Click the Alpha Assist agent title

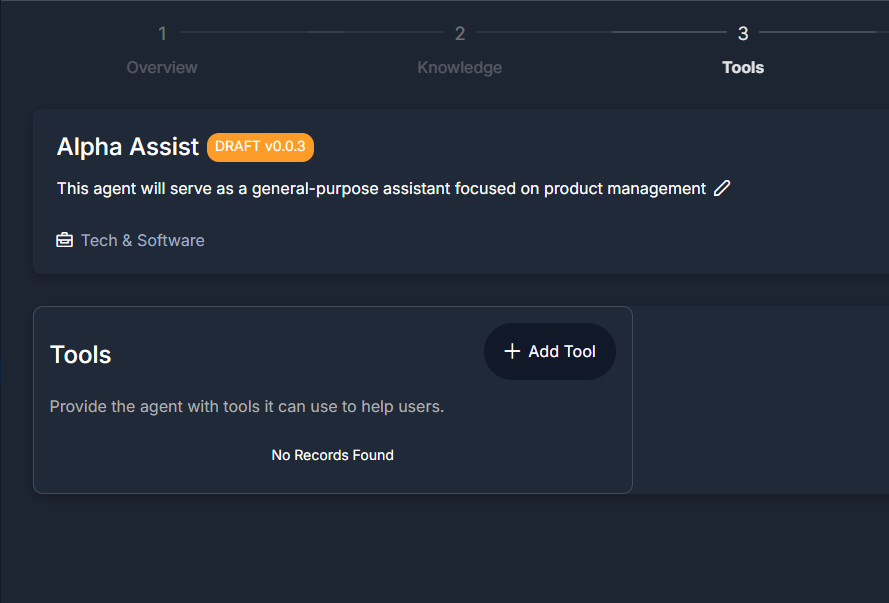click(x=128, y=147)
